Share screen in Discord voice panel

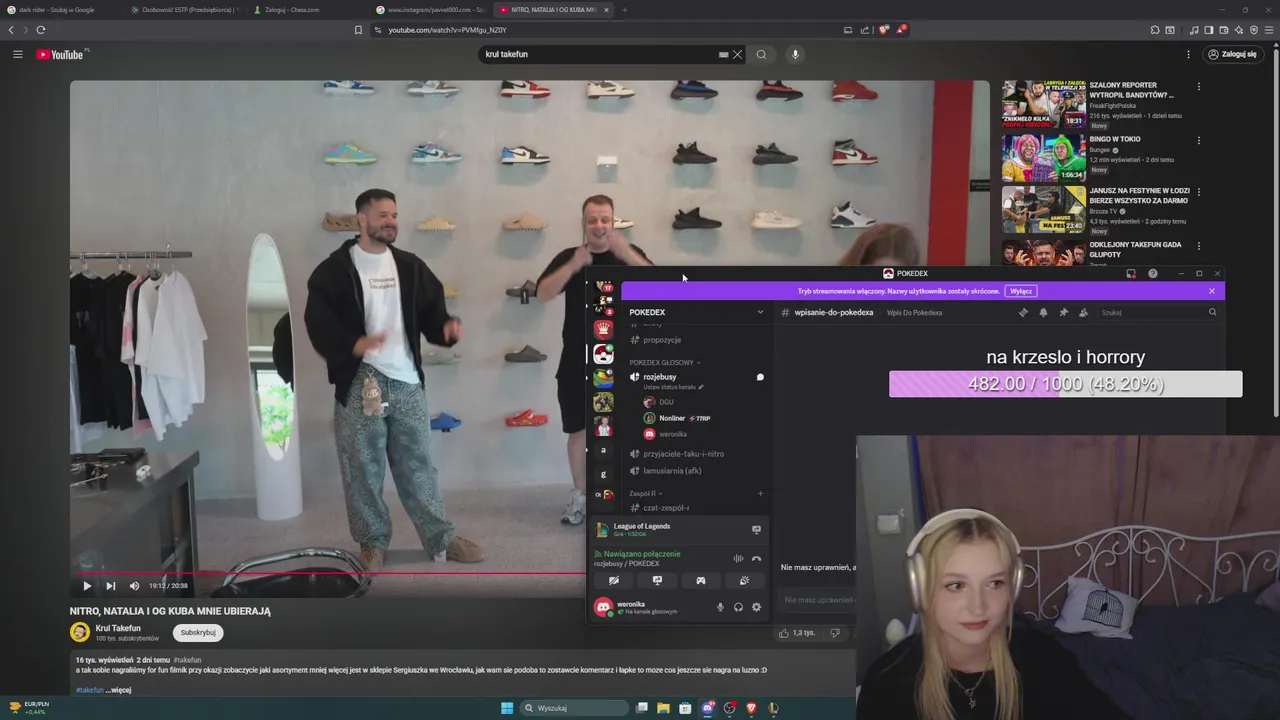657,580
